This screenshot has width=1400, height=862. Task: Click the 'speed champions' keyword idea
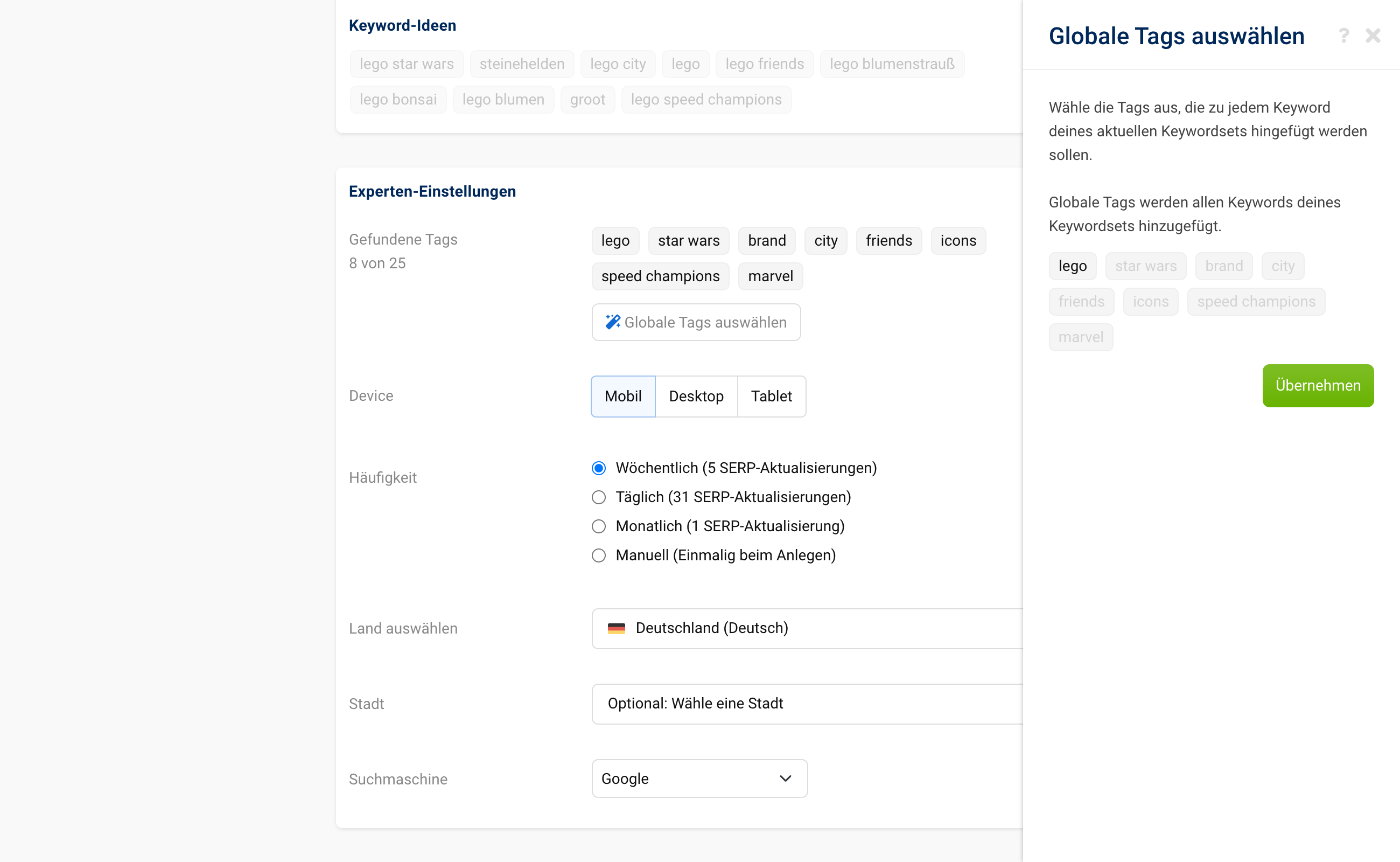point(706,99)
